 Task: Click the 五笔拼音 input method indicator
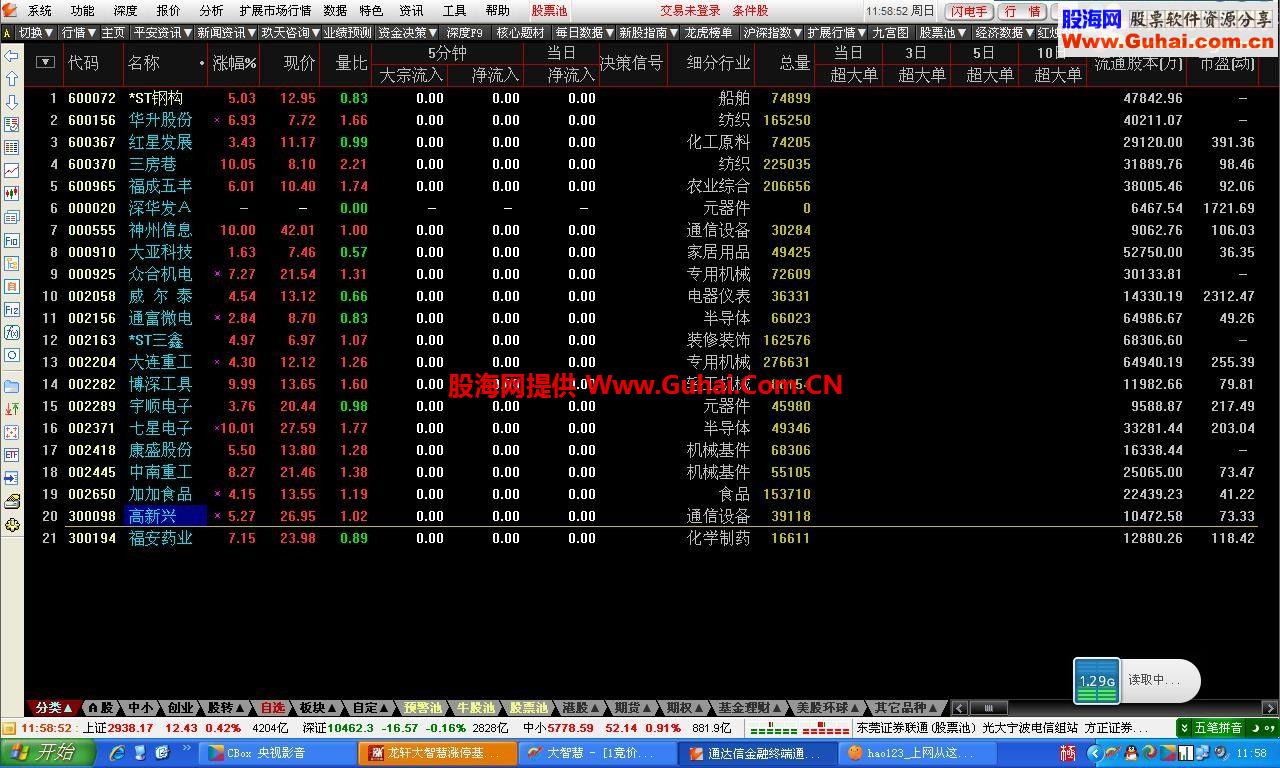click(1218, 728)
